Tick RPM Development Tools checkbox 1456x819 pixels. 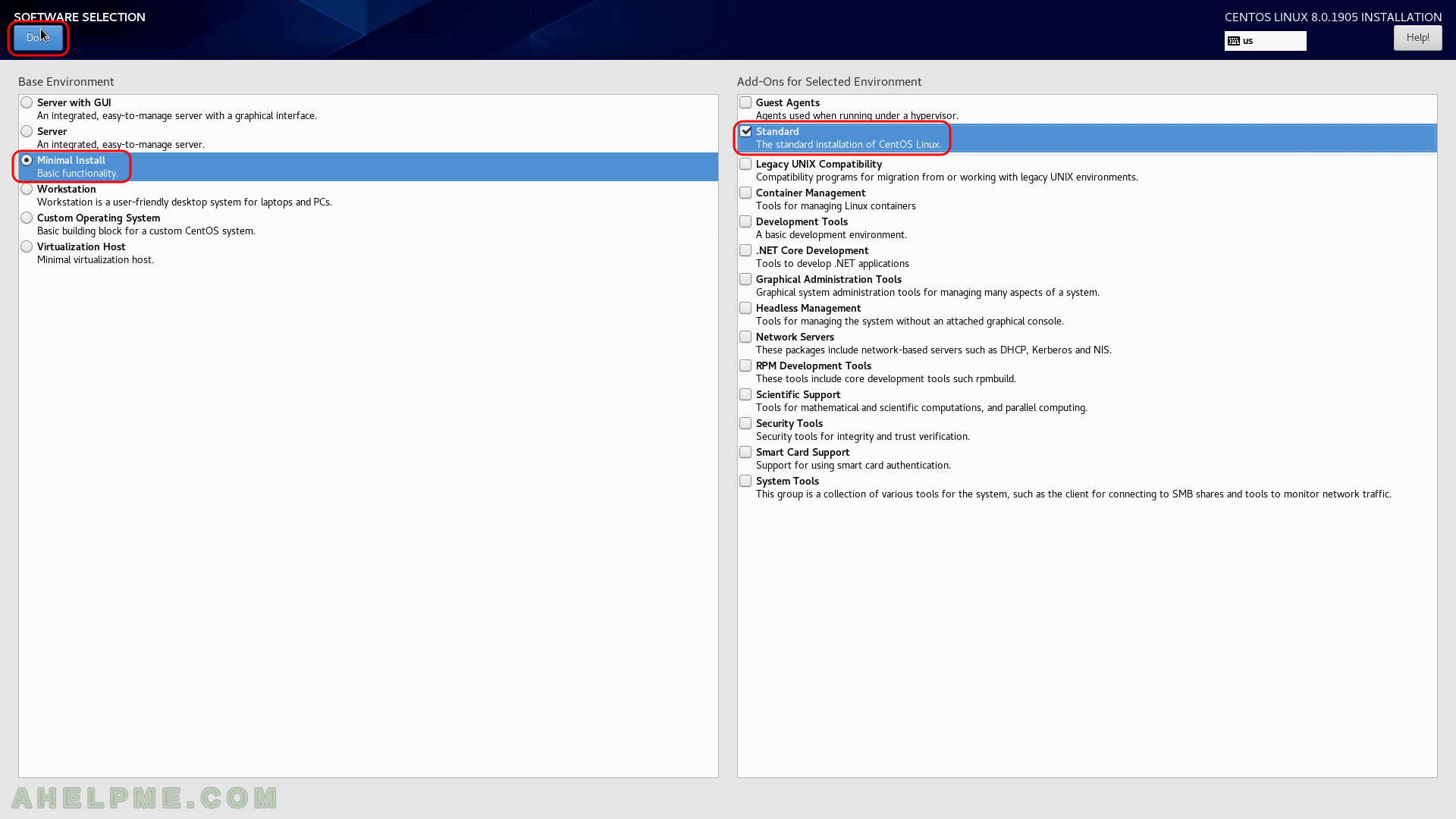[745, 366]
